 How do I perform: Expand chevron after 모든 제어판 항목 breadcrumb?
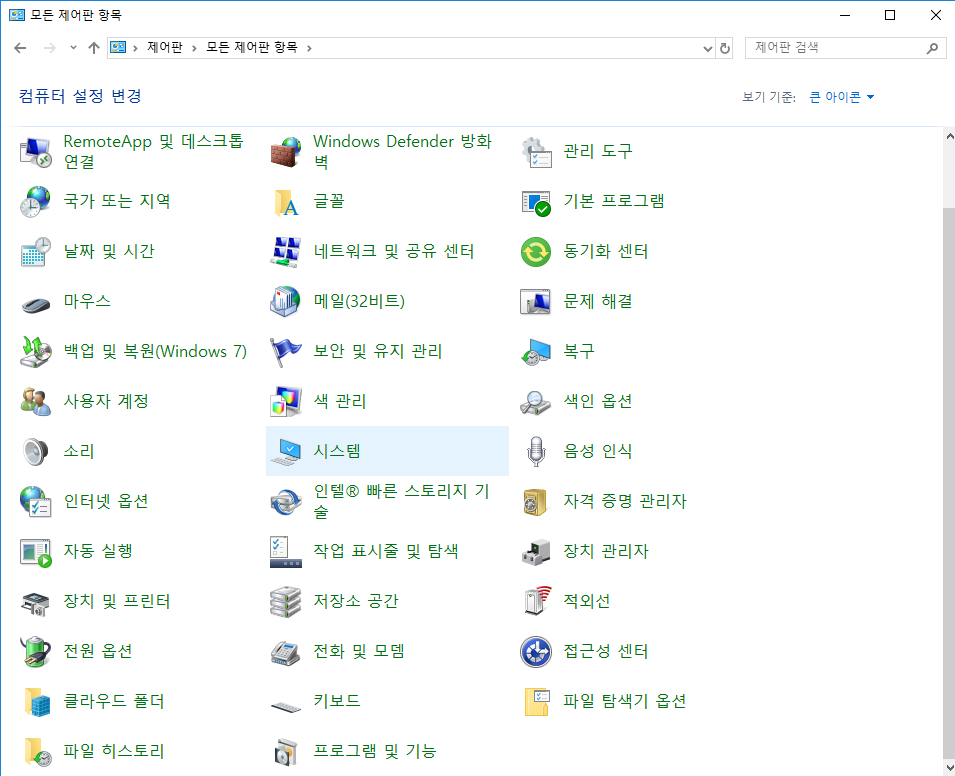(309, 48)
